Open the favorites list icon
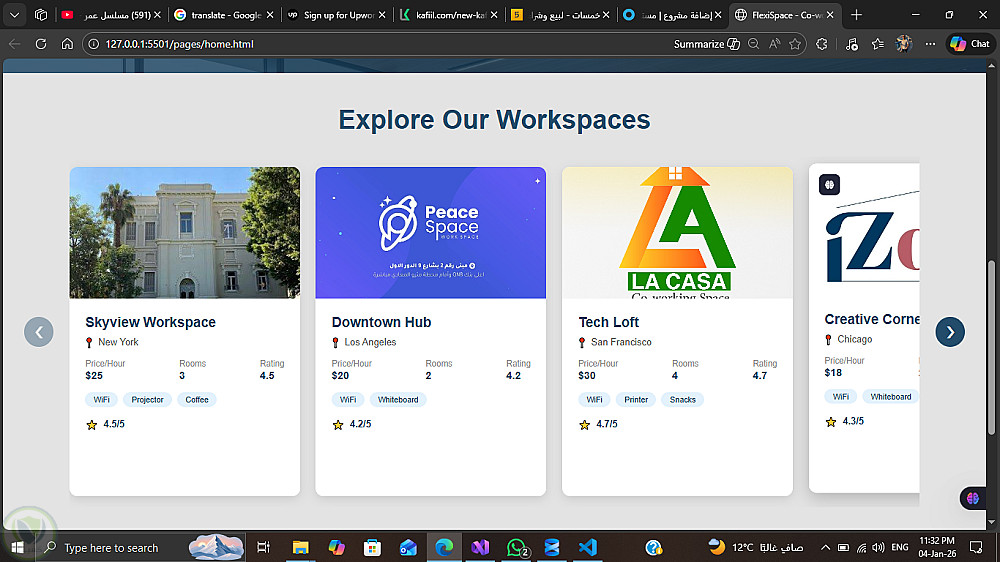 (x=878, y=44)
